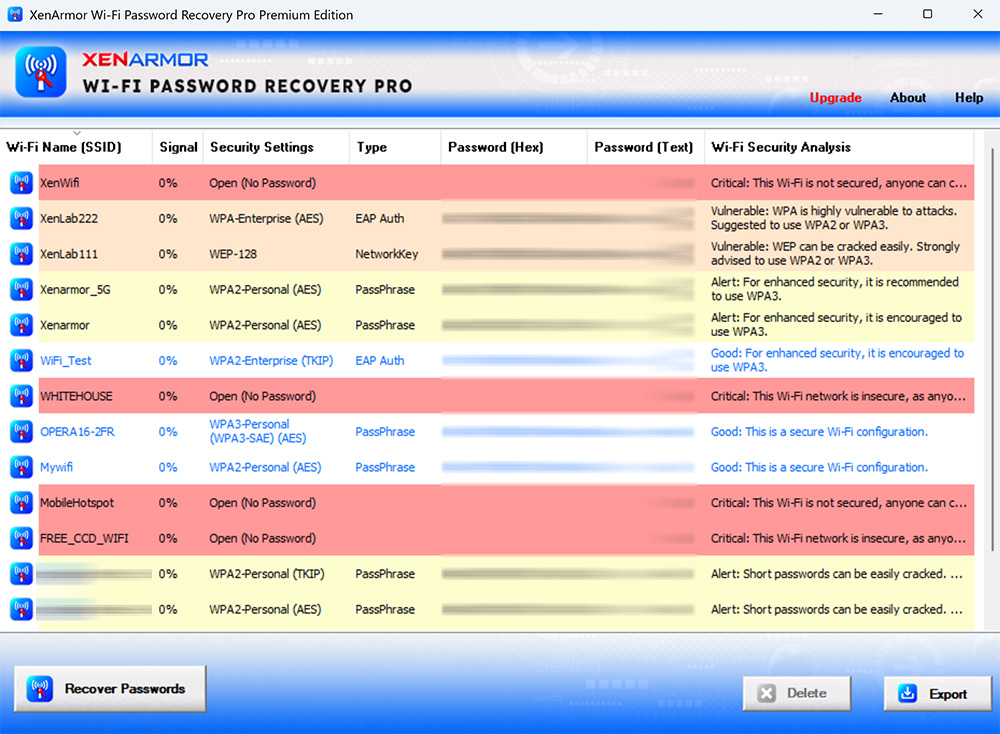Image resolution: width=1000 pixels, height=734 pixels.
Task: Click the Wi-Fi icon of the WPA2-Personal (TKIP) row
Action: pos(22,574)
